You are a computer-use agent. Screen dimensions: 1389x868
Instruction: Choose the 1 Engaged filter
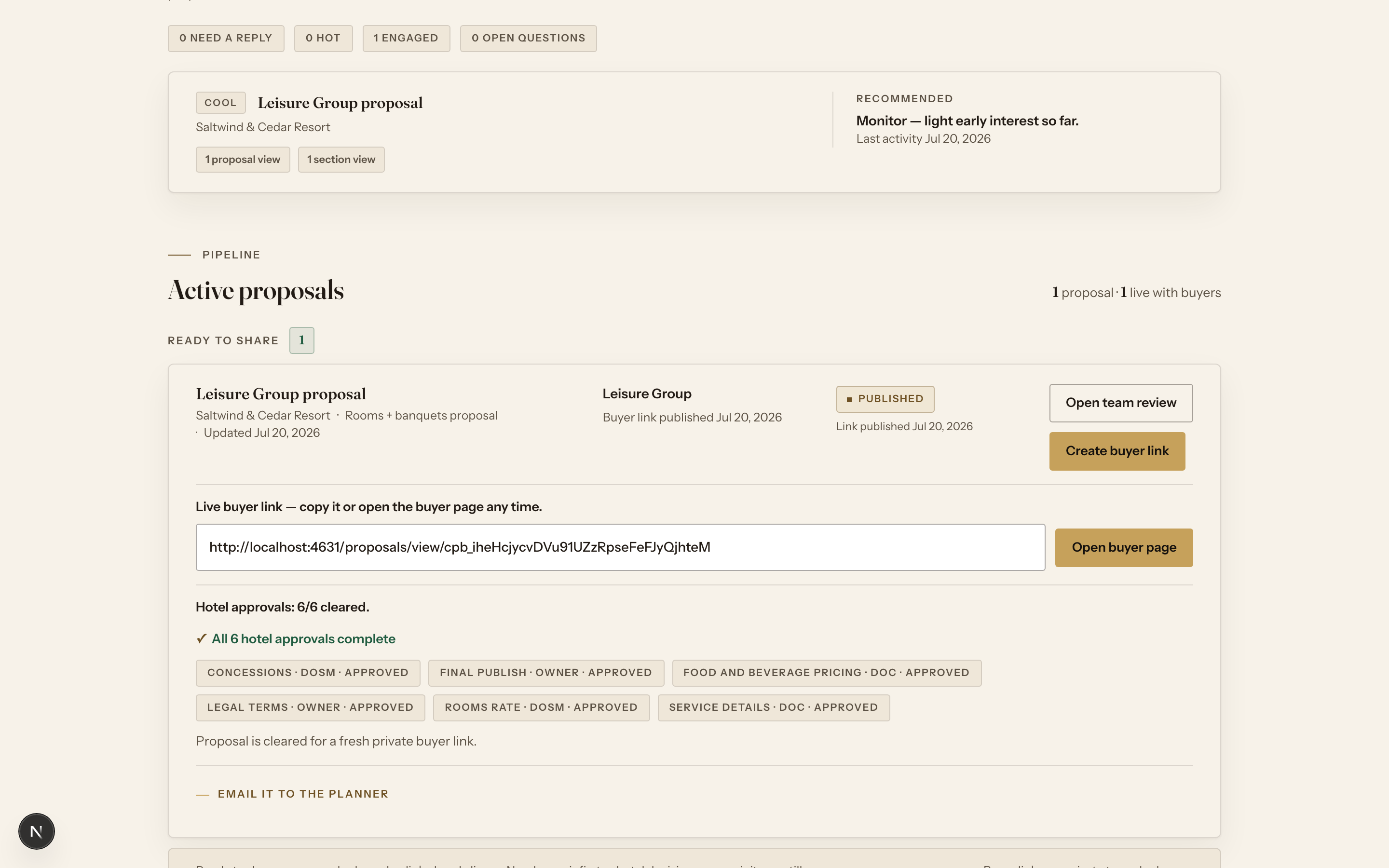pyautogui.click(x=406, y=39)
